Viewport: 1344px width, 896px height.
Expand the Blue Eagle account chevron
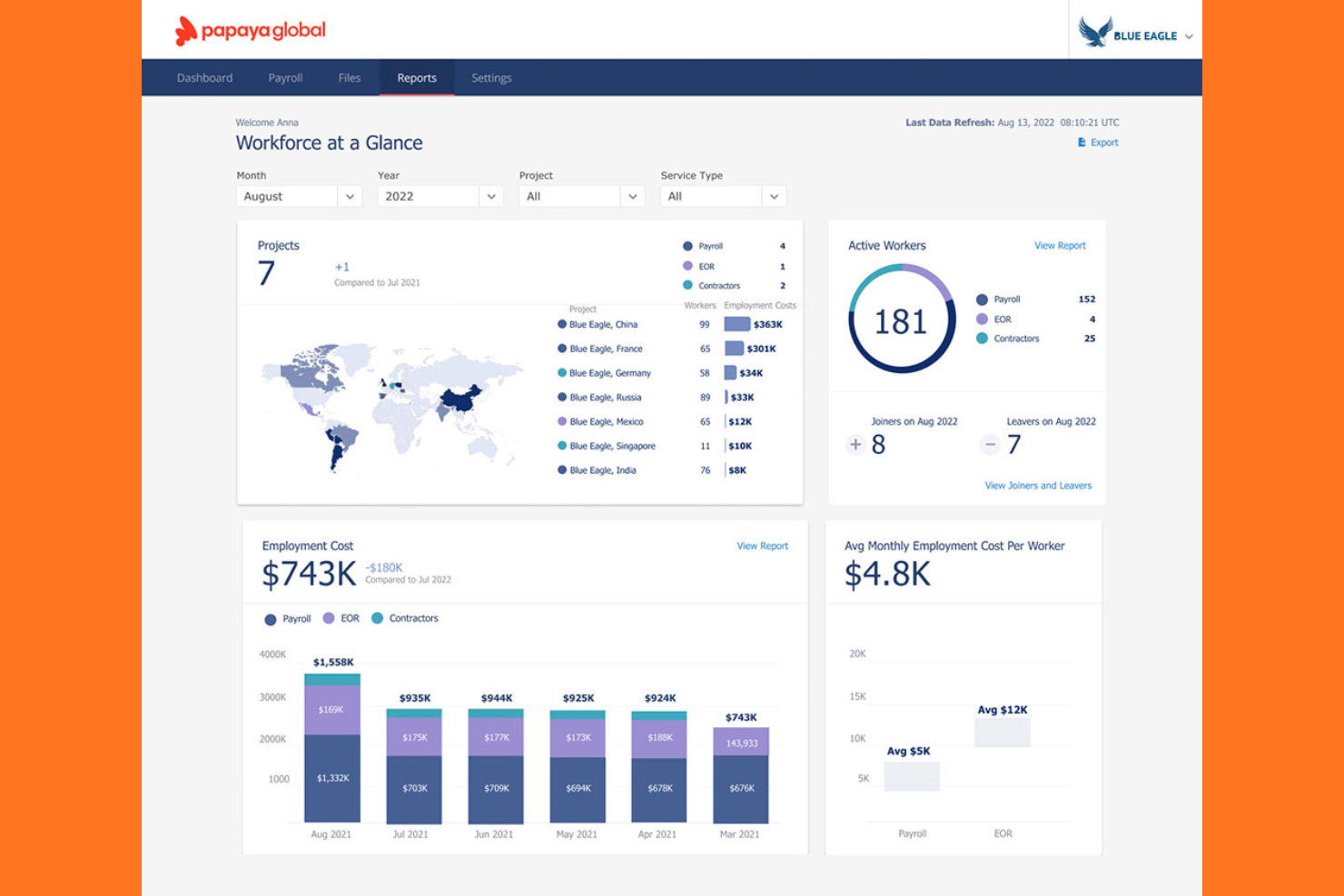[1190, 36]
